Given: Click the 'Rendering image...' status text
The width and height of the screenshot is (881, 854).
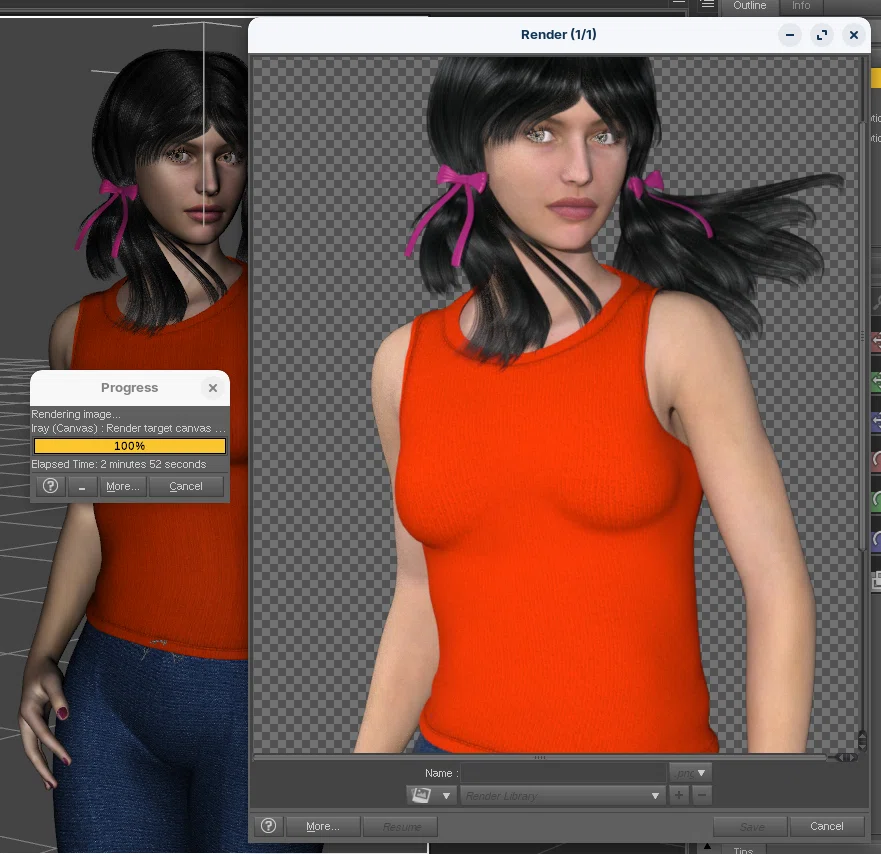Looking at the screenshot, I should point(76,414).
